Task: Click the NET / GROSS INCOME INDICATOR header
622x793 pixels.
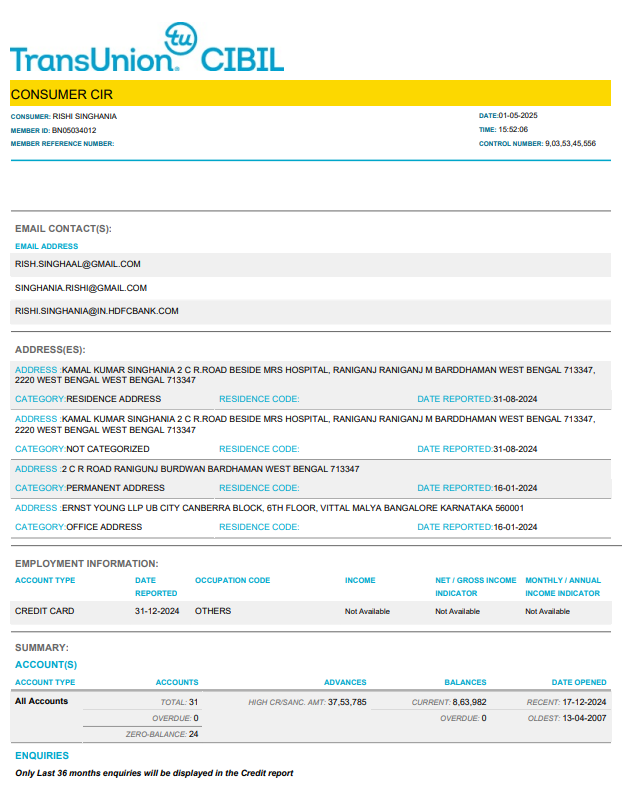Action: [476, 587]
